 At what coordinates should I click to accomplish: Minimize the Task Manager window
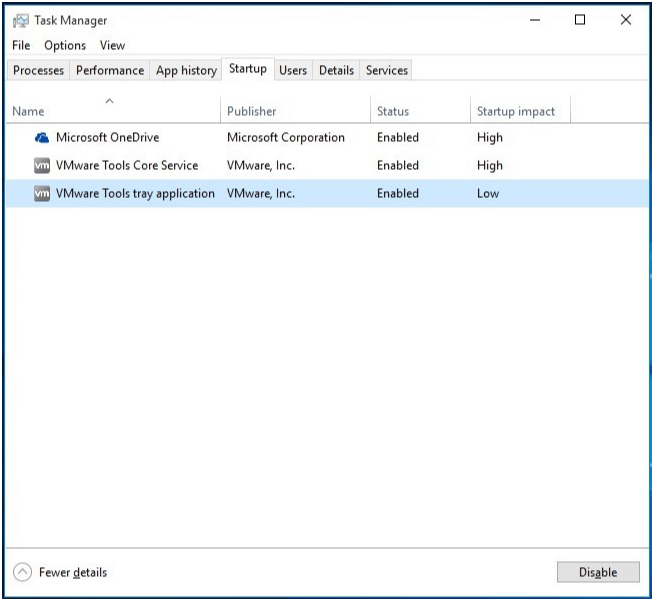(x=535, y=20)
